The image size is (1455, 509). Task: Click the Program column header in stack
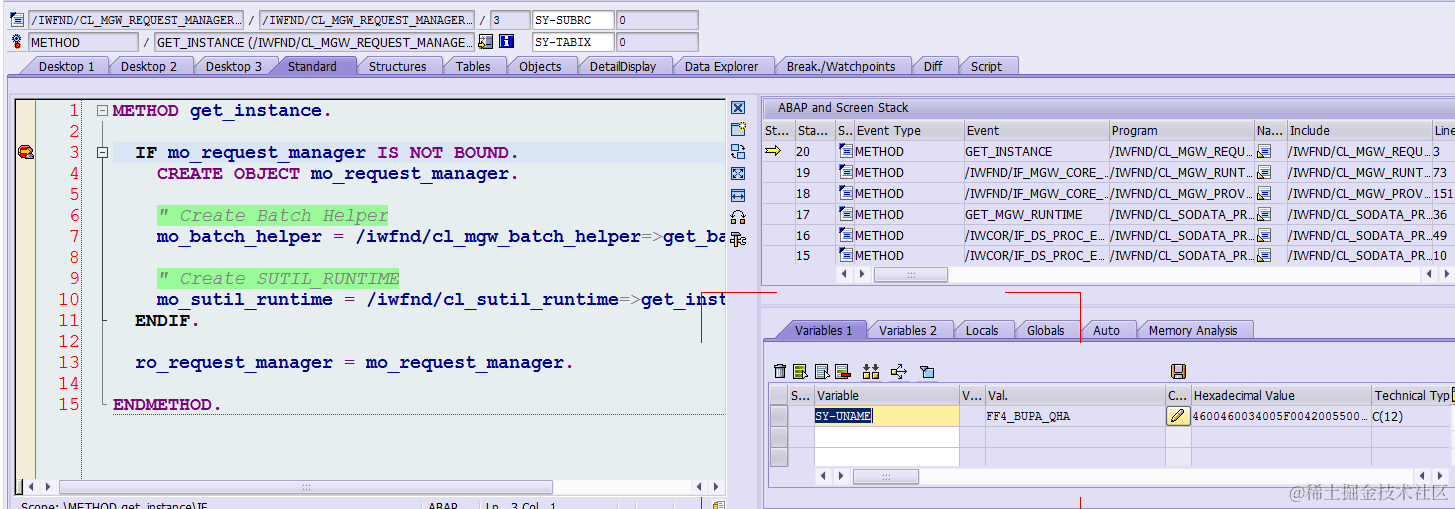(1181, 130)
